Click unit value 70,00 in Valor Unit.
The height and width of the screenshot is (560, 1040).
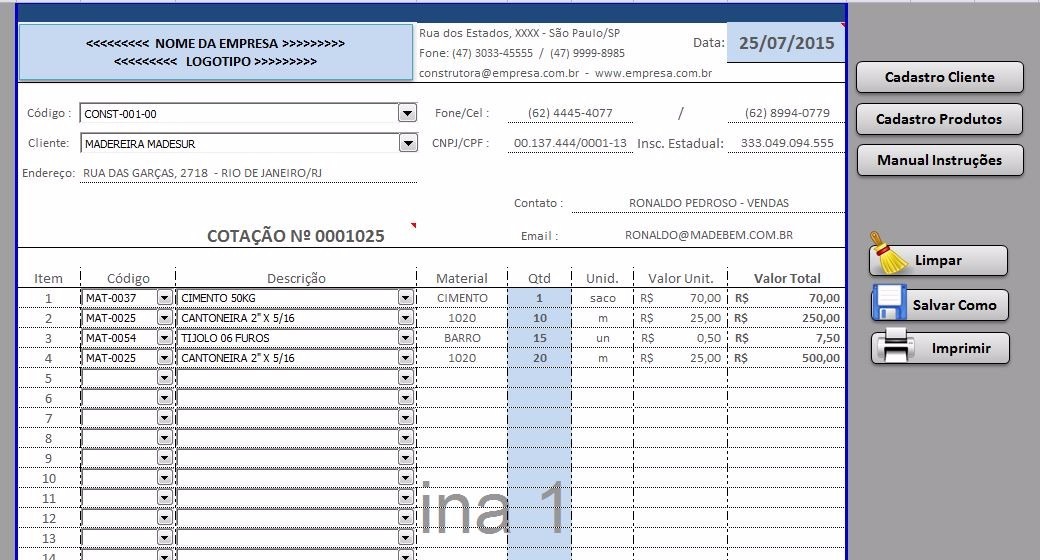coord(705,298)
